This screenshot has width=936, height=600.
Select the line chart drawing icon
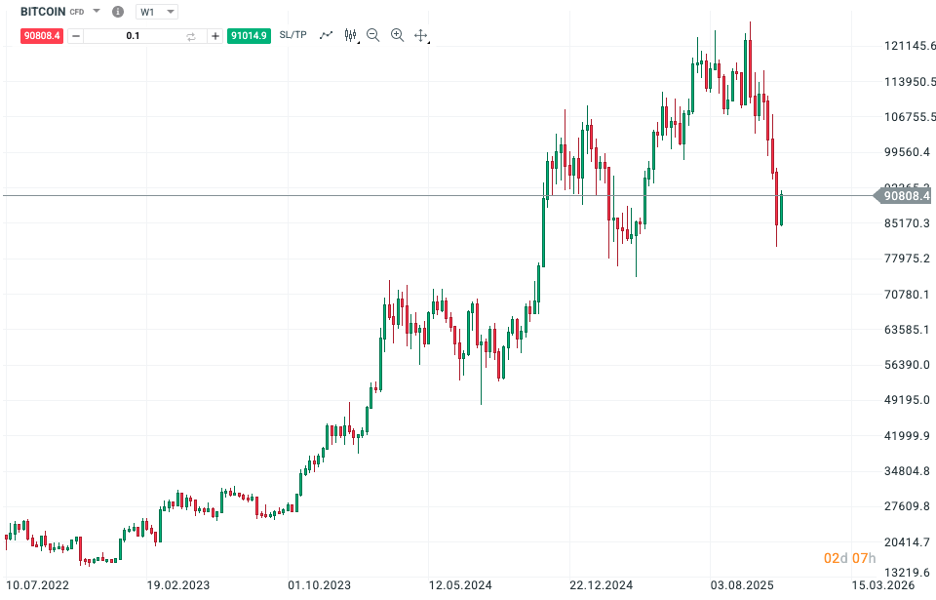(x=325, y=34)
